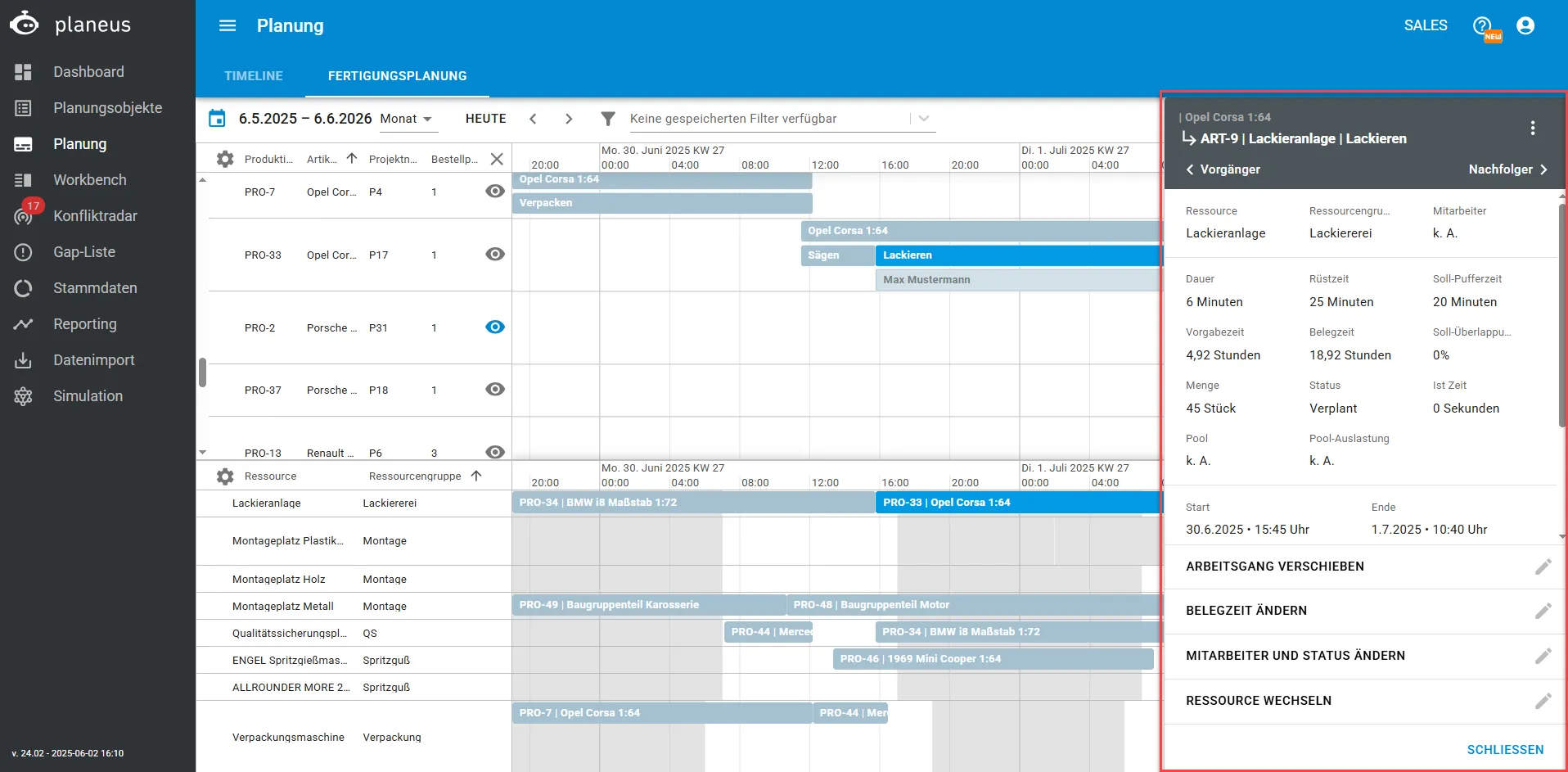Open column settings gear for production orders

click(225, 159)
